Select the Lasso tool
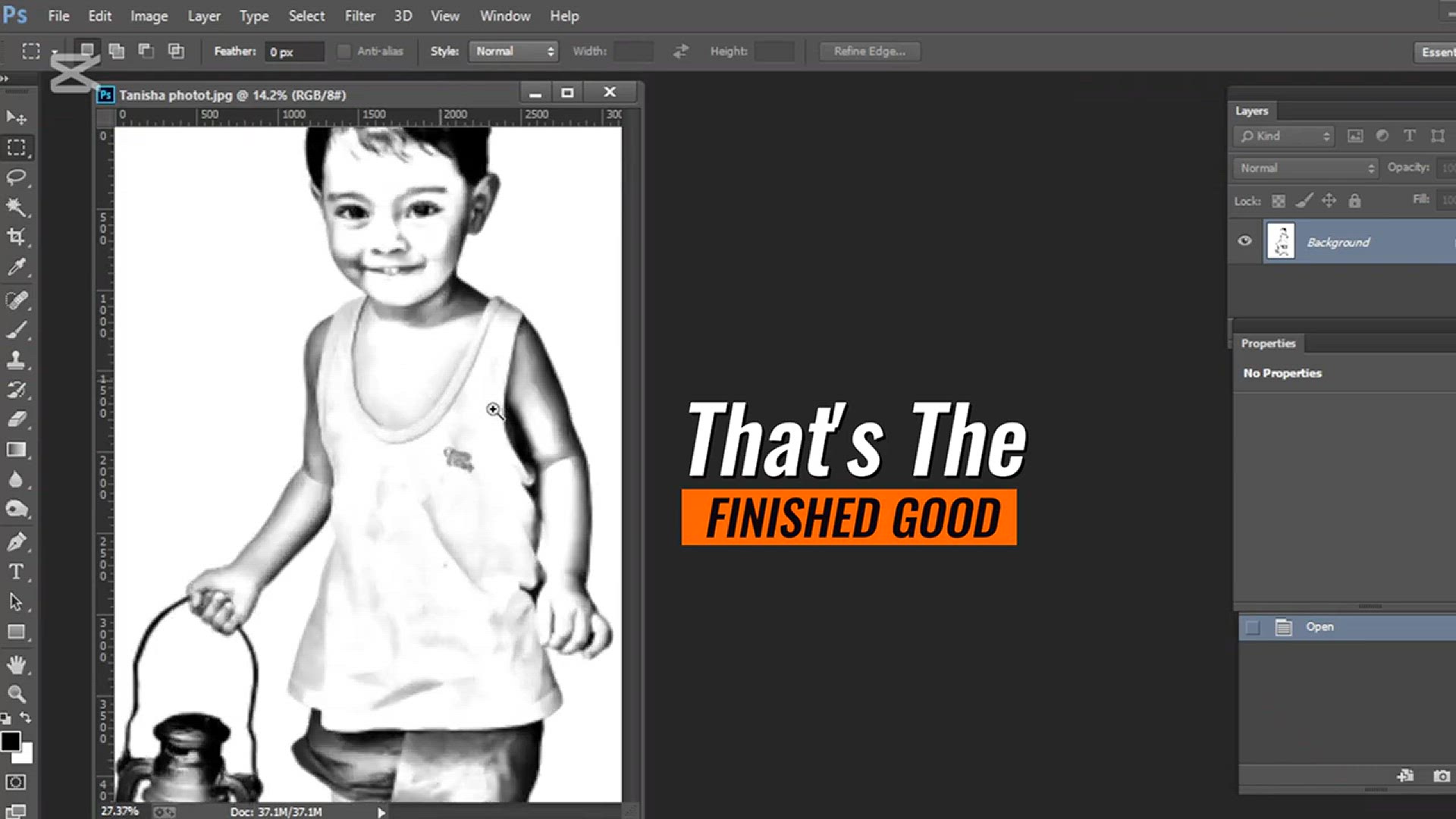 [16, 177]
